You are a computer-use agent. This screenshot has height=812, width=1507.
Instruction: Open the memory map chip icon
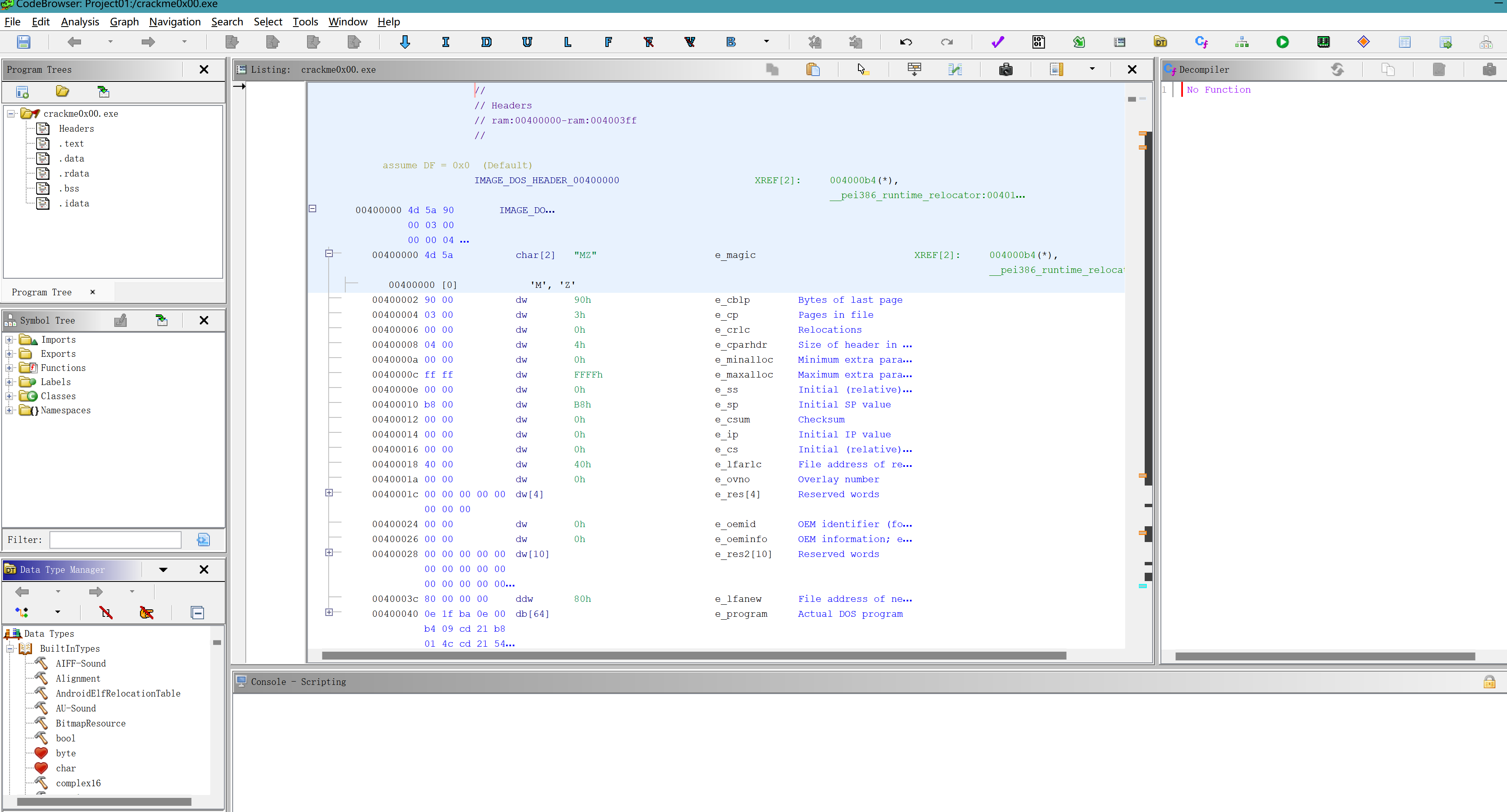click(x=1323, y=42)
